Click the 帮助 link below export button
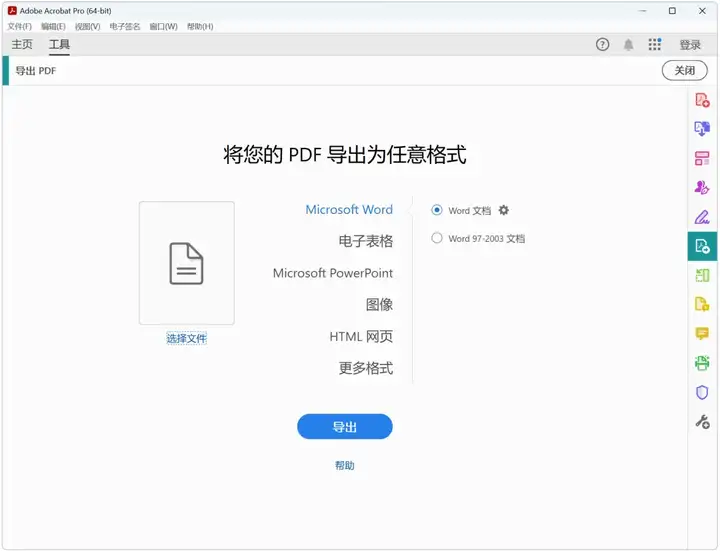This screenshot has height=551, width=720. point(345,466)
